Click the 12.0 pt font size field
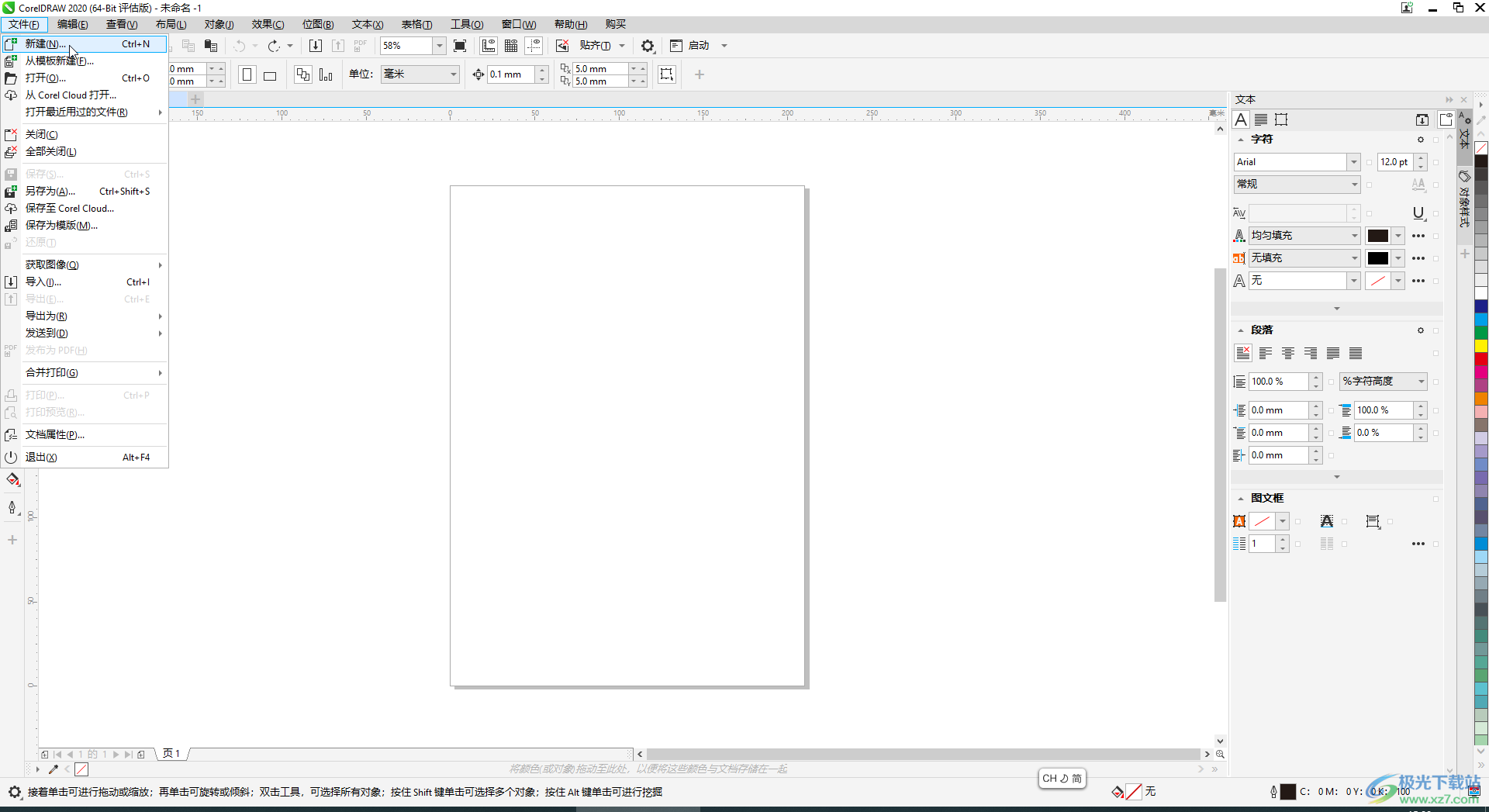Image resolution: width=1489 pixels, height=812 pixels. [x=1395, y=162]
